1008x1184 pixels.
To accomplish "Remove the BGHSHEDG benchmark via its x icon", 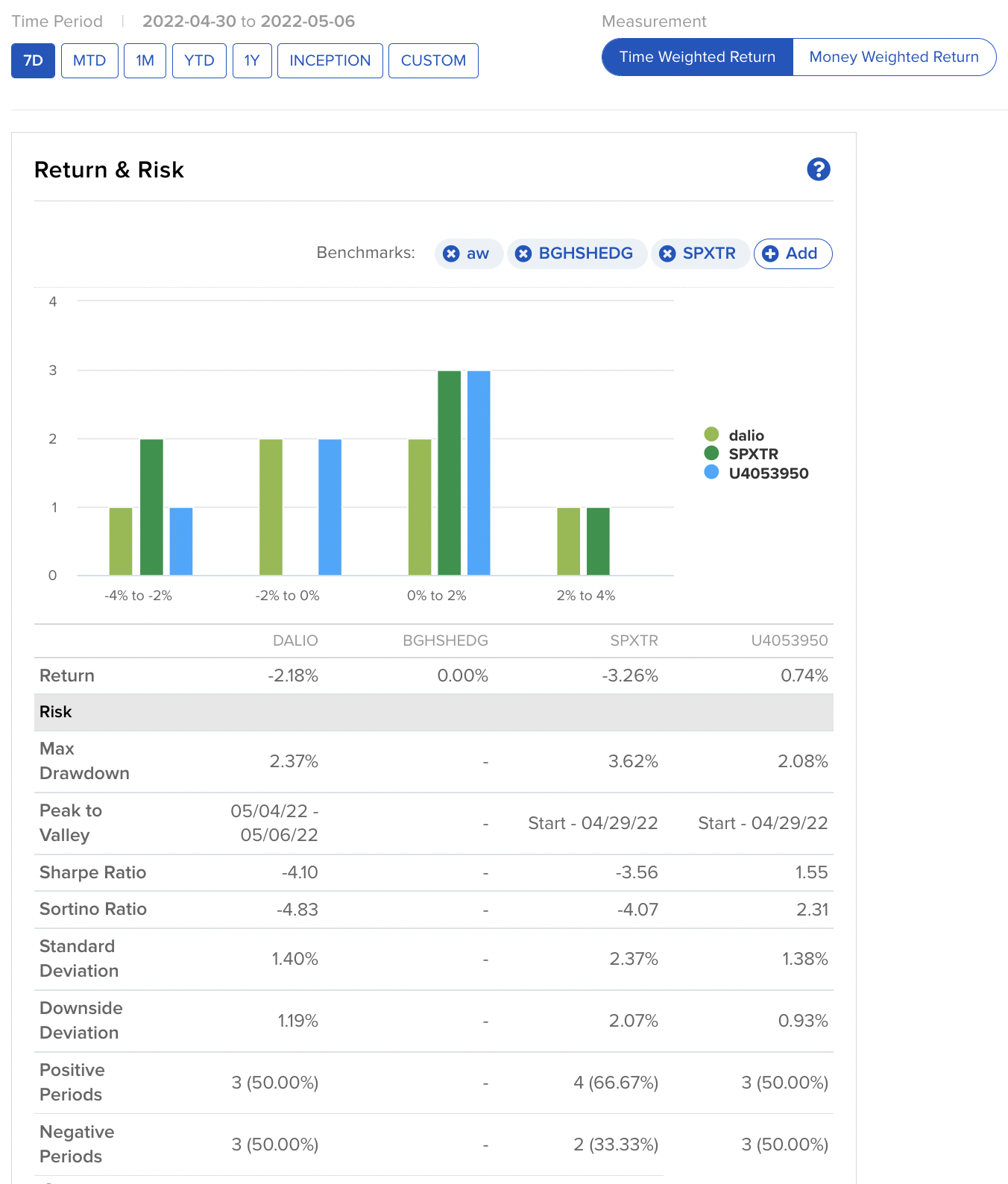I will click(523, 254).
